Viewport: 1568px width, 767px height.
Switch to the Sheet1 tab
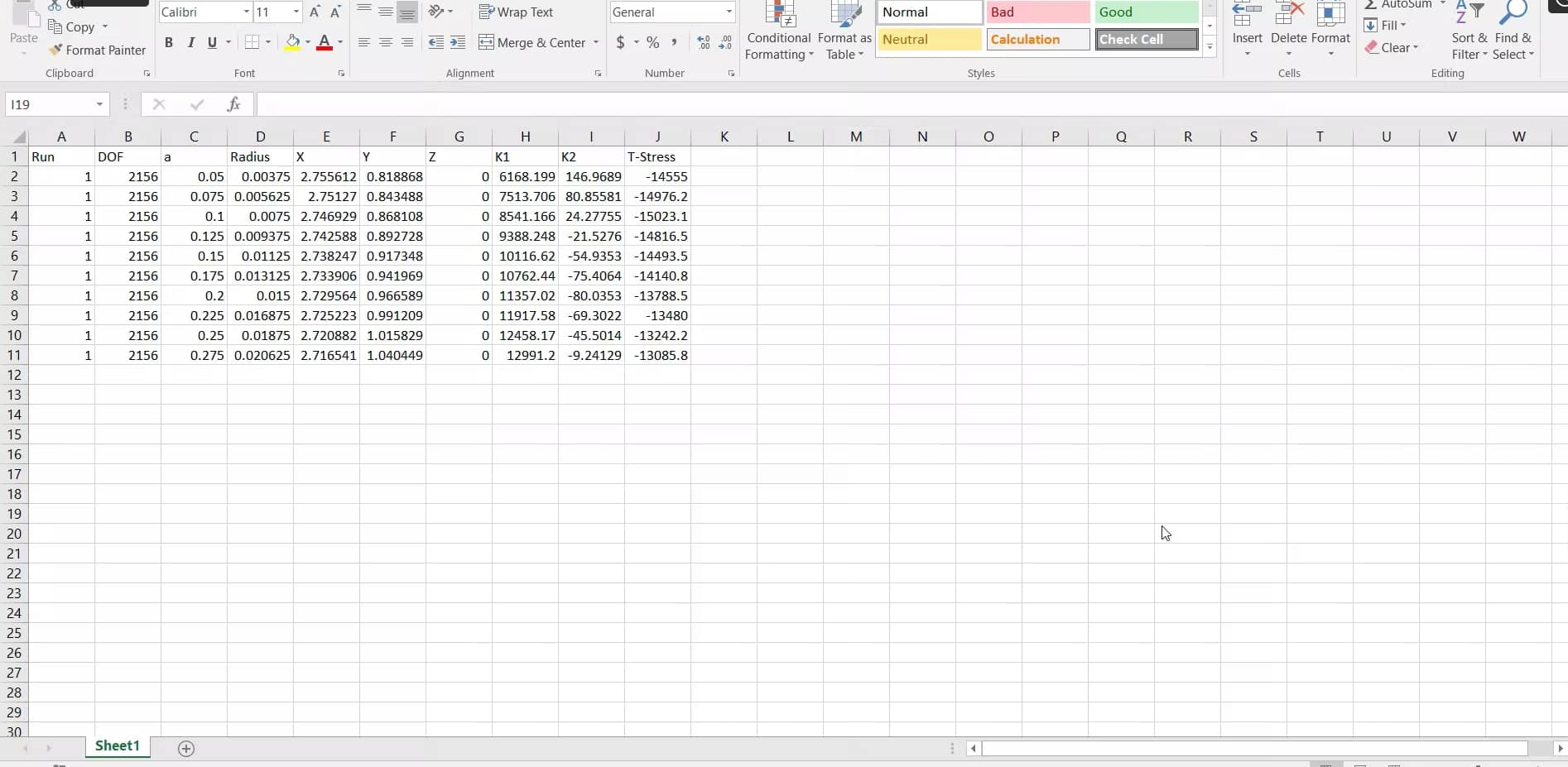(117, 745)
